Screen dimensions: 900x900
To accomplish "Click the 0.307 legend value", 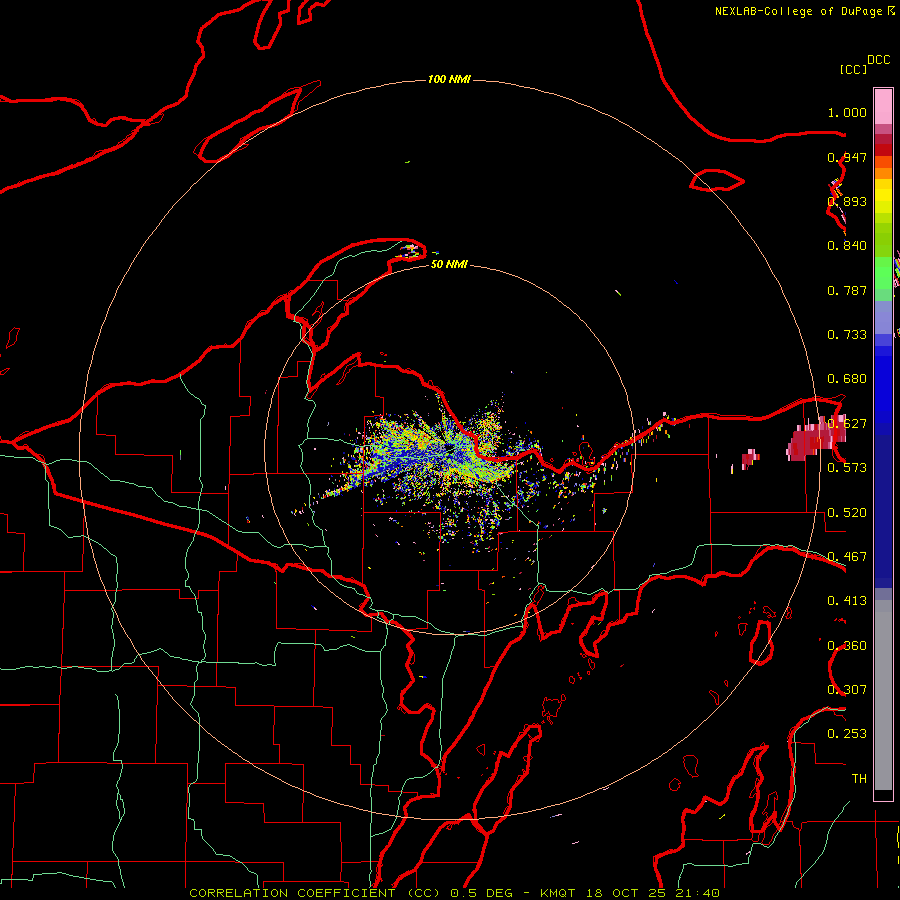I will tap(847, 689).
